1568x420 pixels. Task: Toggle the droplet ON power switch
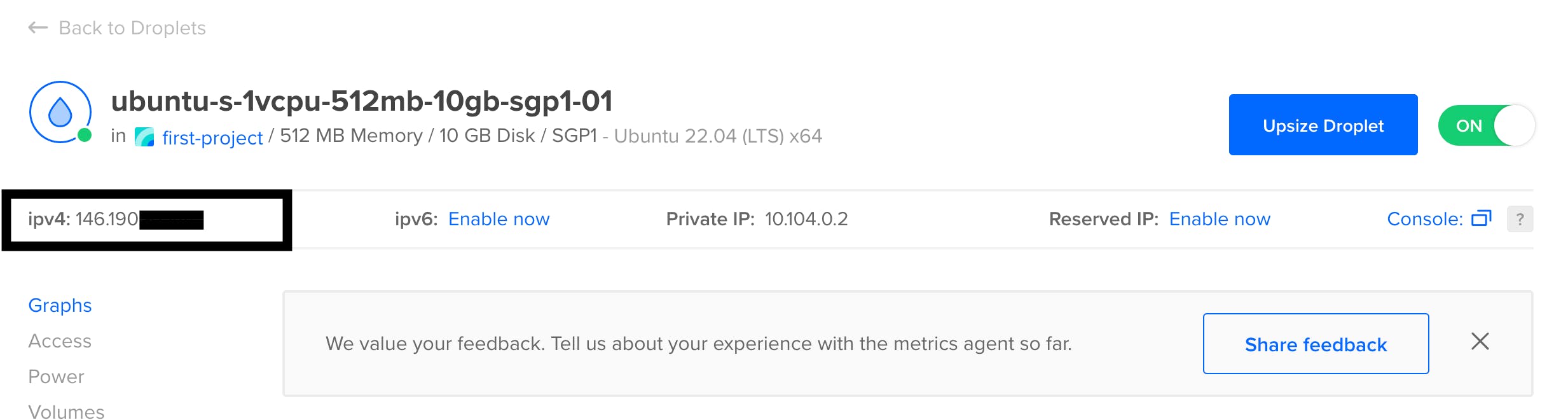1486,125
